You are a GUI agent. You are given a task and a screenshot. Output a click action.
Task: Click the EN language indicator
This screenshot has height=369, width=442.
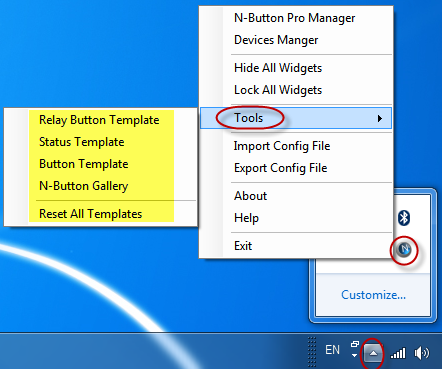(x=332, y=350)
